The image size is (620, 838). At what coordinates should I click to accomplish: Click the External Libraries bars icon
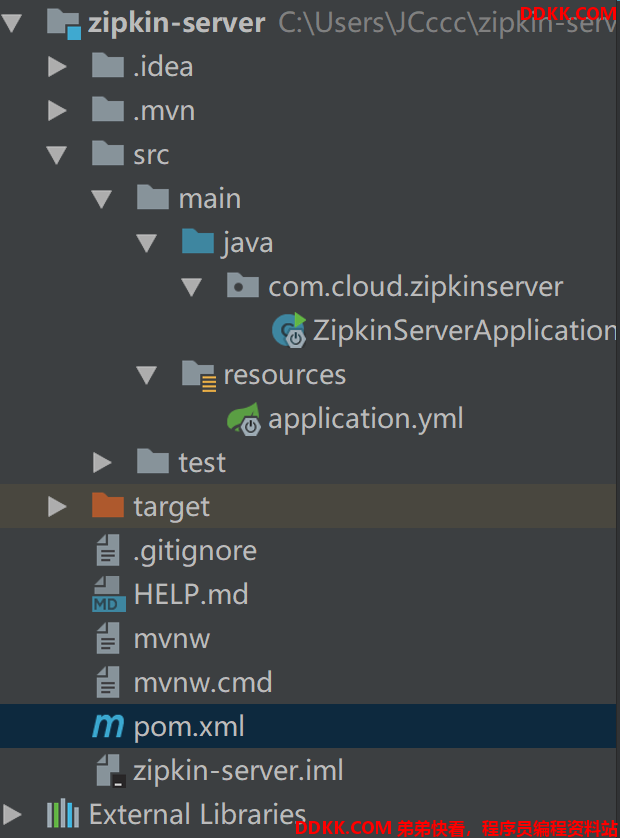[x=63, y=813]
